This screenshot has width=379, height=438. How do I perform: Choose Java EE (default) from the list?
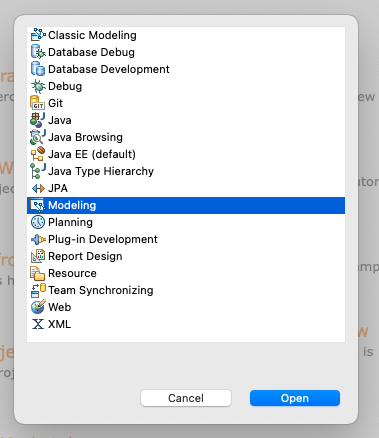[x=186, y=154]
